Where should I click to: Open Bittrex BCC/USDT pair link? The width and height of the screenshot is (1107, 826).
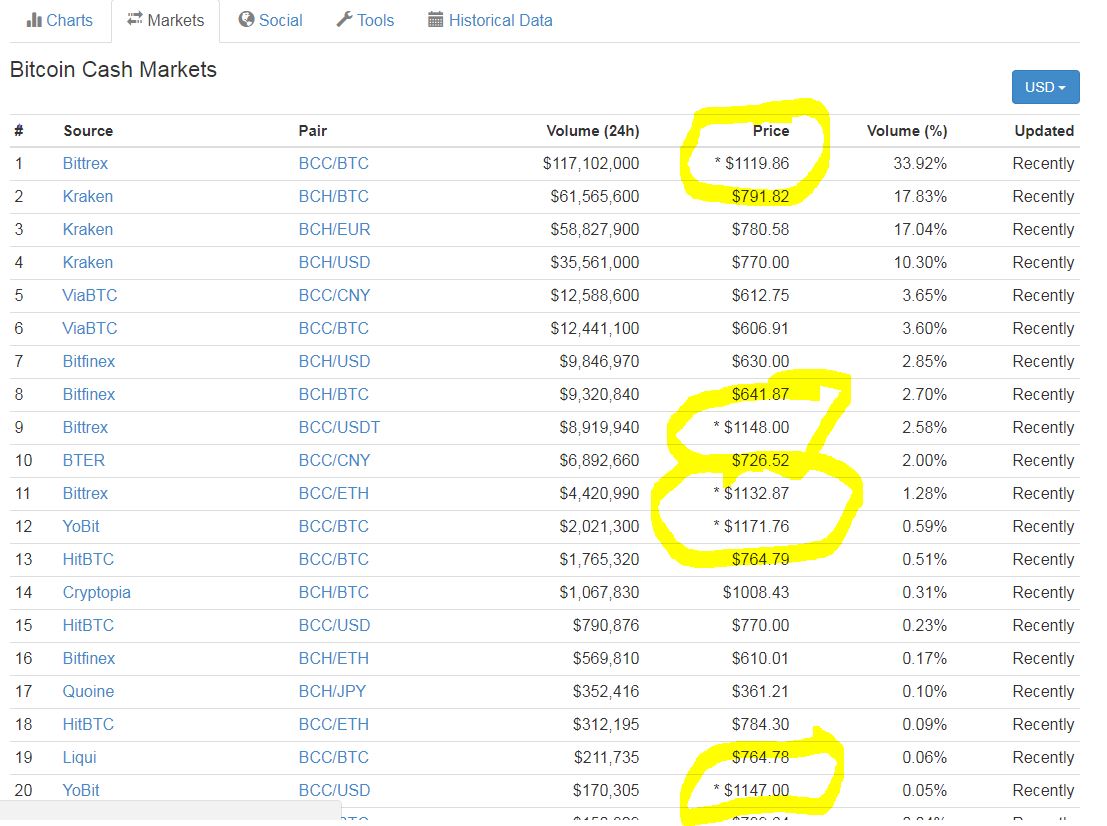339,428
